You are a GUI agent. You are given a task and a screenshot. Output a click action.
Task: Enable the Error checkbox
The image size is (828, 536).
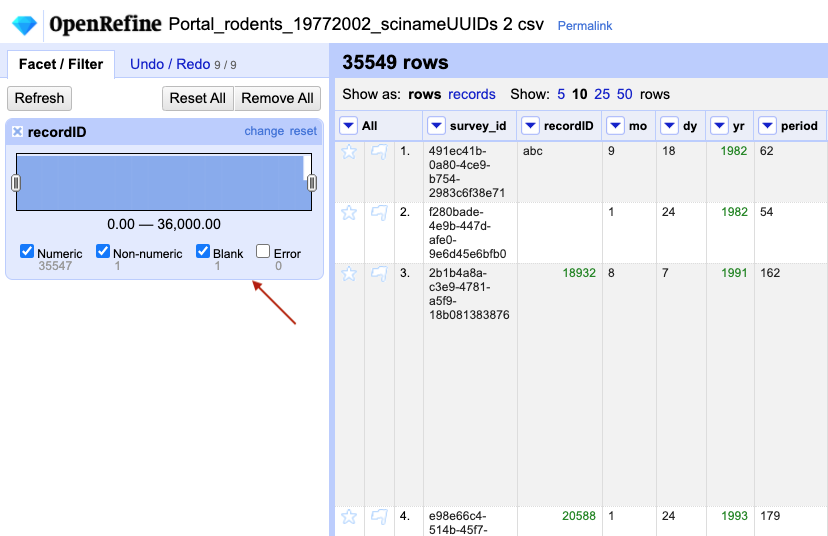263,251
